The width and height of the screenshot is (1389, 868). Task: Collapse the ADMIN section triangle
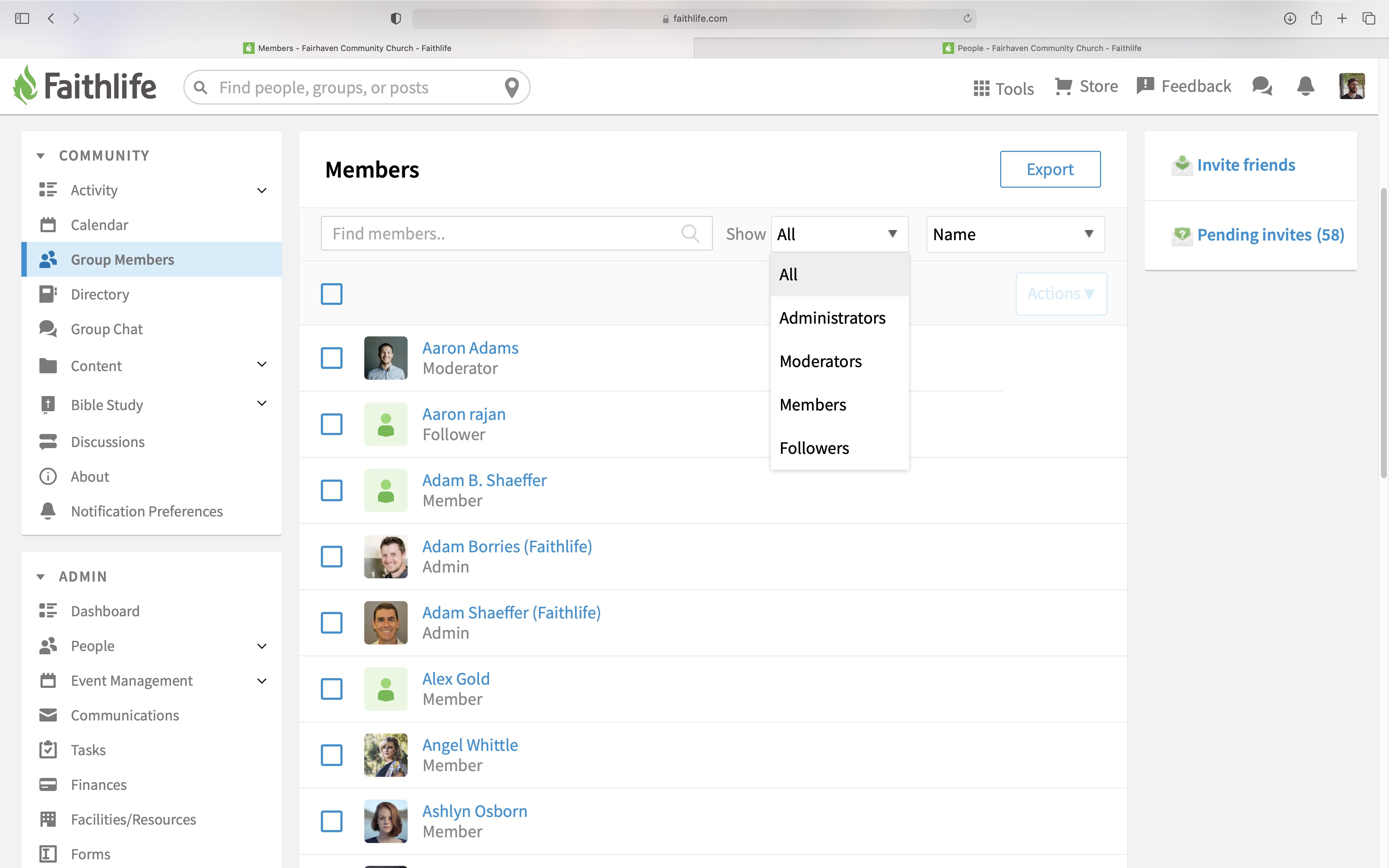(x=40, y=576)
